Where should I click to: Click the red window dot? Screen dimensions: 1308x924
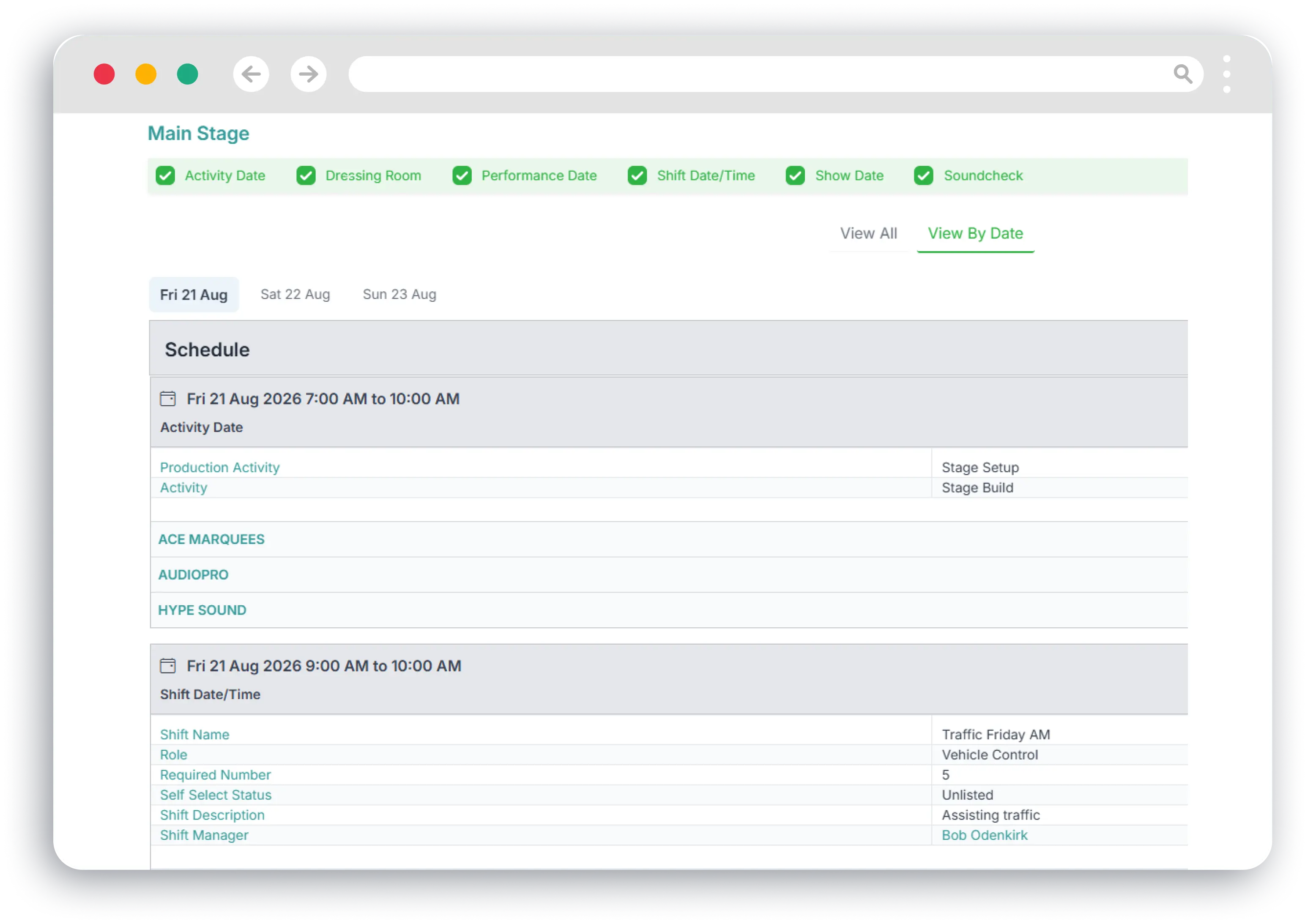(104, 74)
